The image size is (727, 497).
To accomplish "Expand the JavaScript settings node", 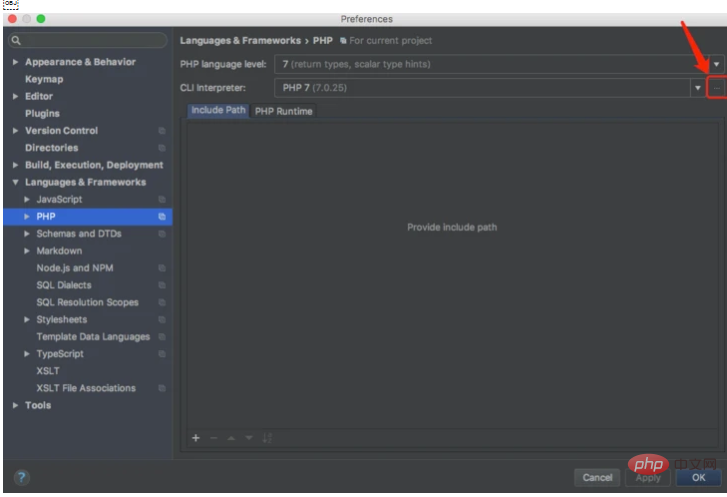I will point(27,199).
